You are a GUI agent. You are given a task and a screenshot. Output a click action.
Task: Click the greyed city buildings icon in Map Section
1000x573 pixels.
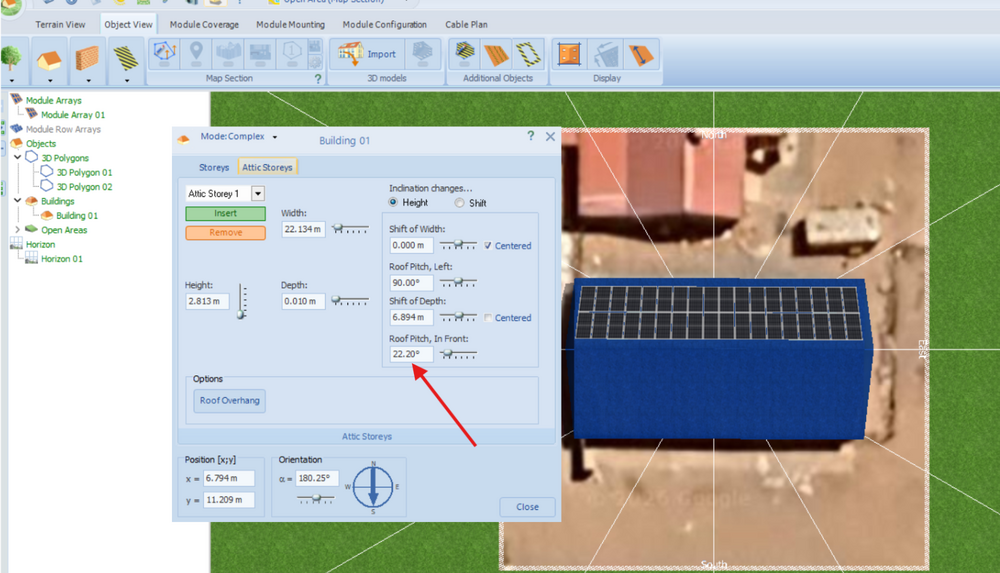click(x=228, y=53)
